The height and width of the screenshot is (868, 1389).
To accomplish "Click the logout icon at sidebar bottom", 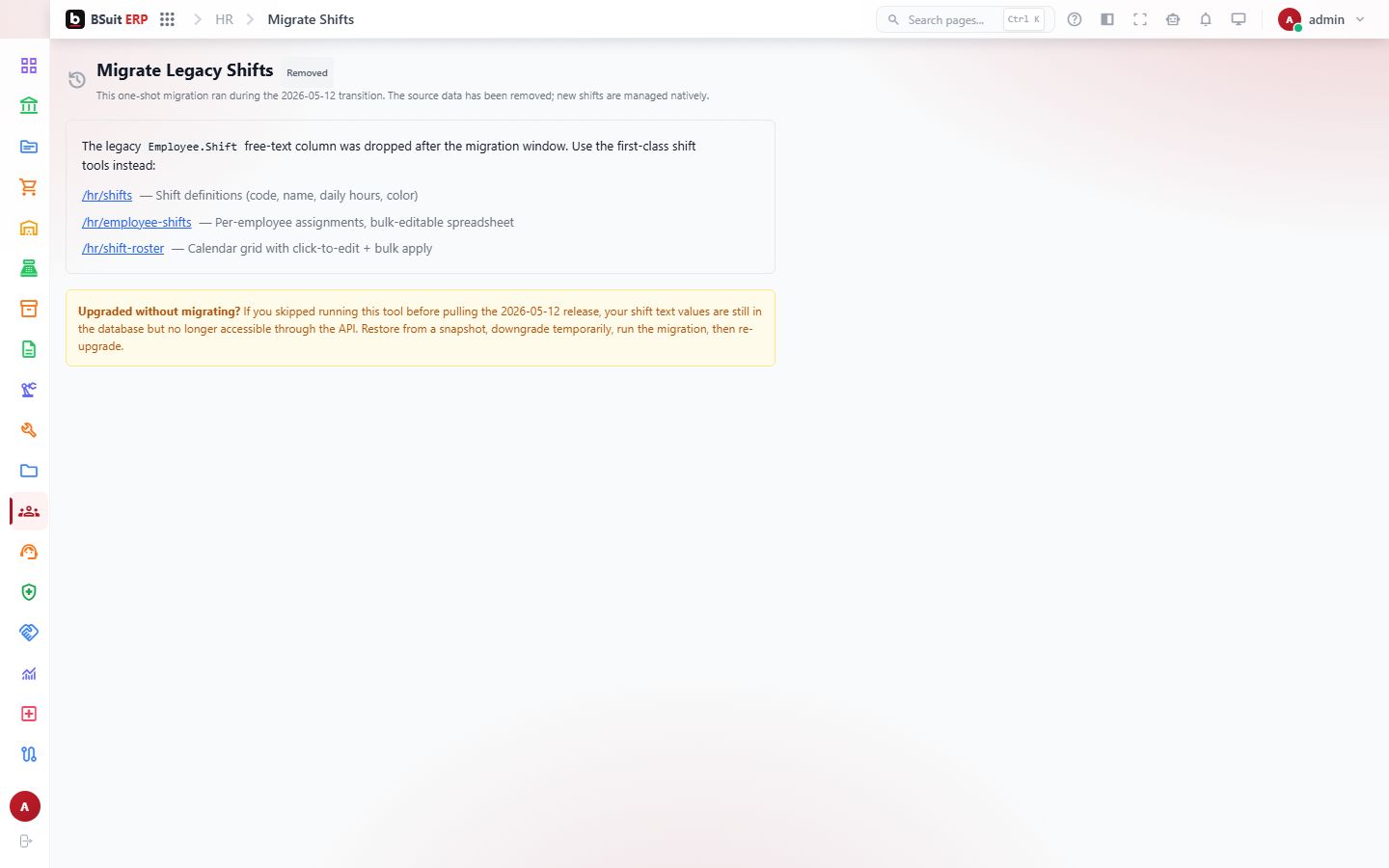I will pos(26,841).
